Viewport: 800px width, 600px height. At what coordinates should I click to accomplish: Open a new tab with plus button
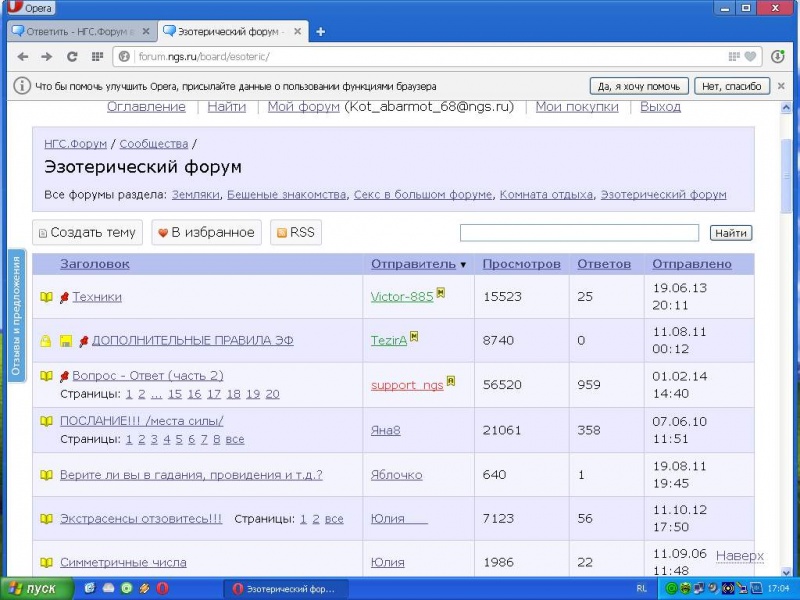click(x=321, y=31)
